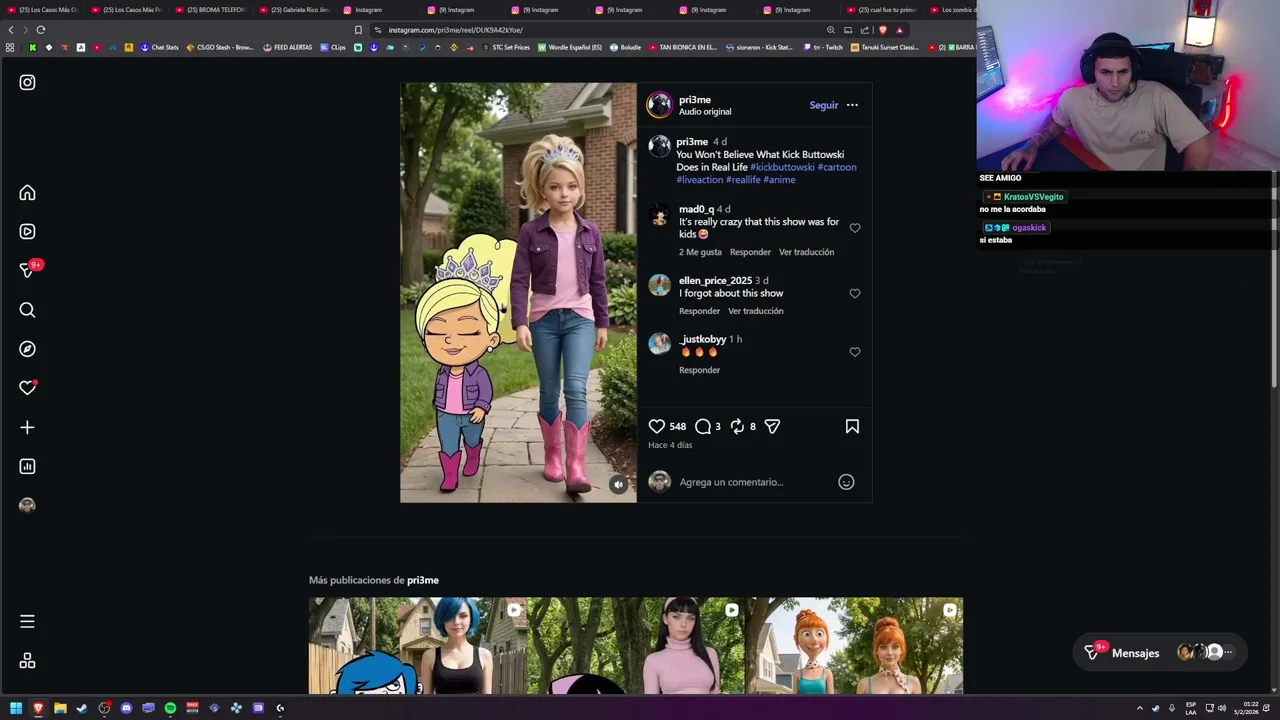Open pri3me link in Más publicaciones heading
The height and width of the screenshot is (720, 1280).
pyautogui.click(x=423, y=580)
